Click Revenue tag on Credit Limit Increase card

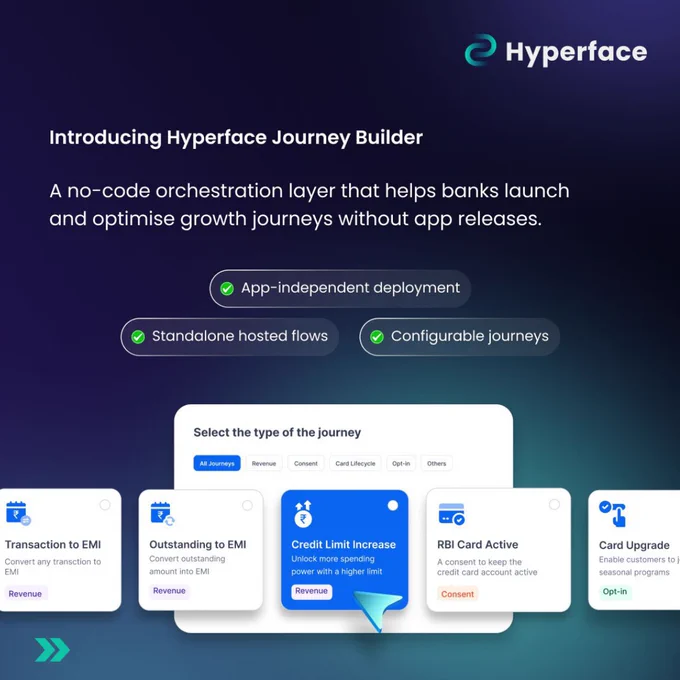pyautogui.click(x=311, y=591)
